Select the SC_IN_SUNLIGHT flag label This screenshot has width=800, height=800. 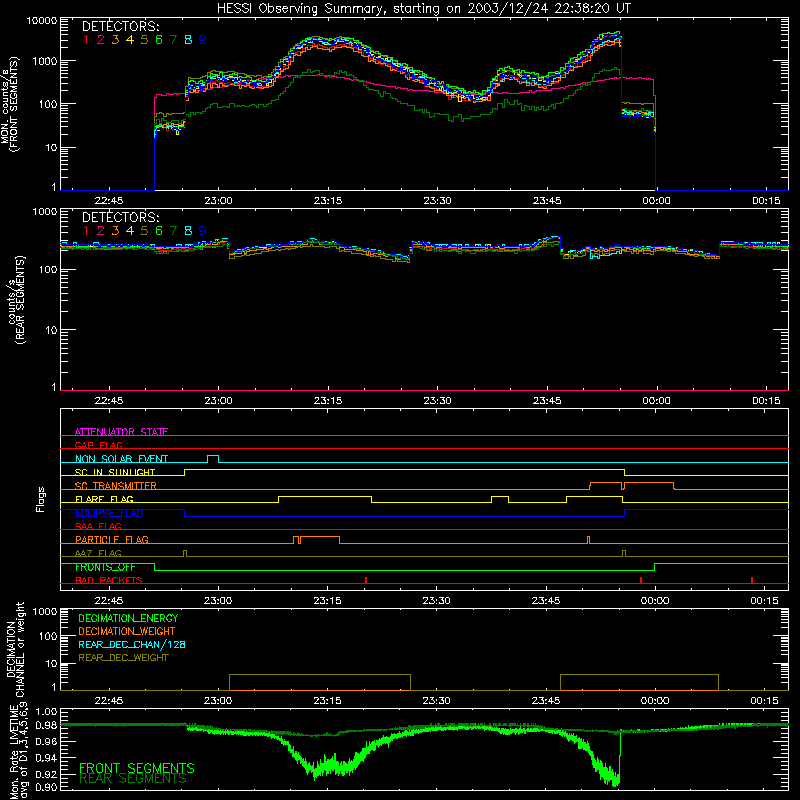tap(115, 472)
